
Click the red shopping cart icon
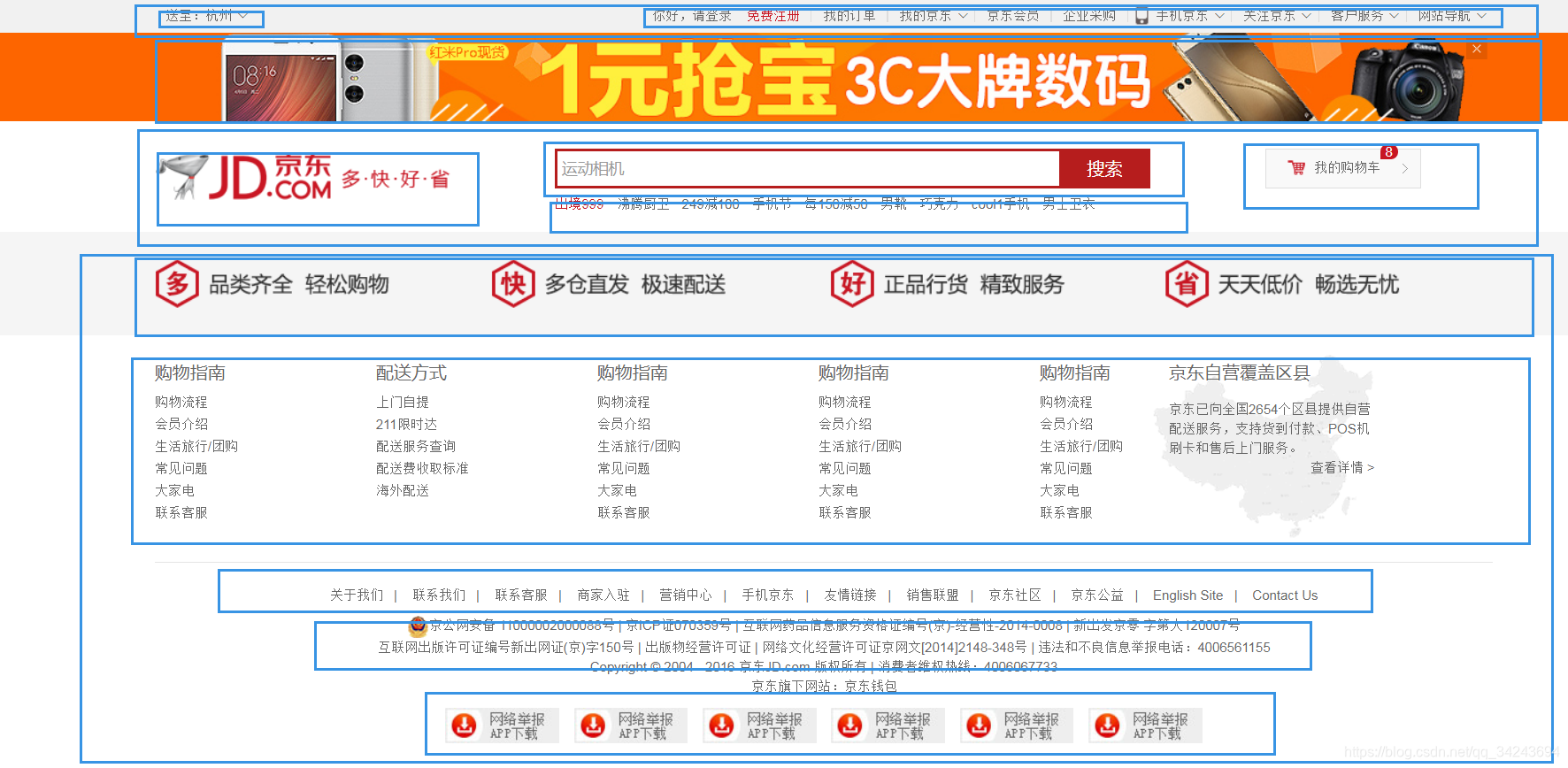pos(1296,167)
